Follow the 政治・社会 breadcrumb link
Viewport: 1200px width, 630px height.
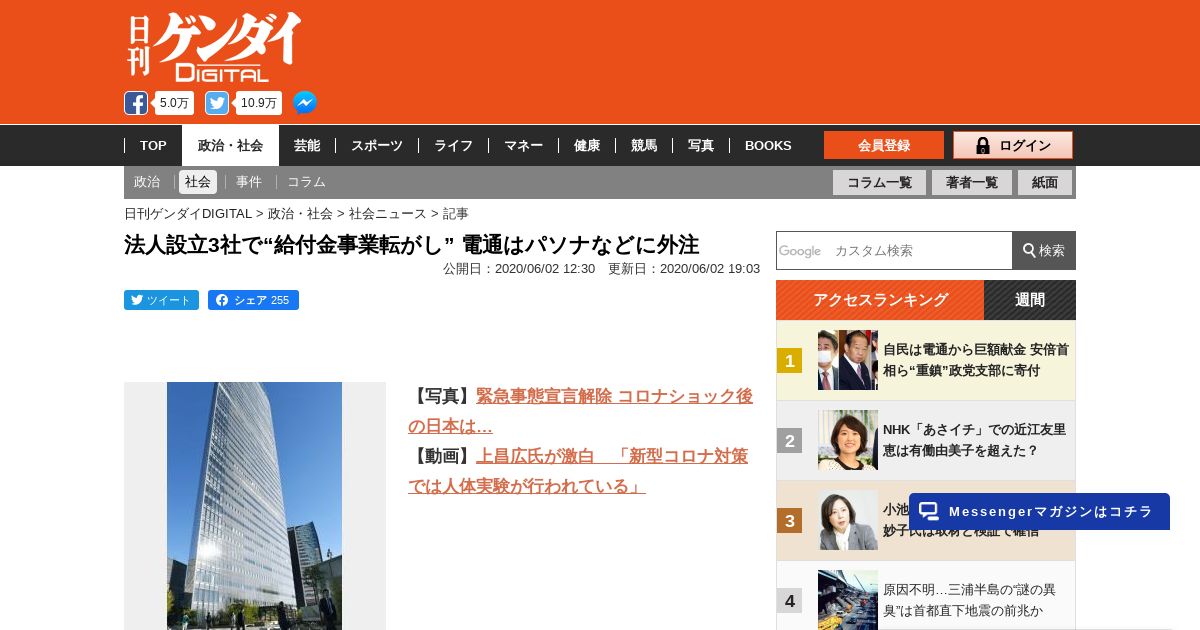[x=300, y=213]
